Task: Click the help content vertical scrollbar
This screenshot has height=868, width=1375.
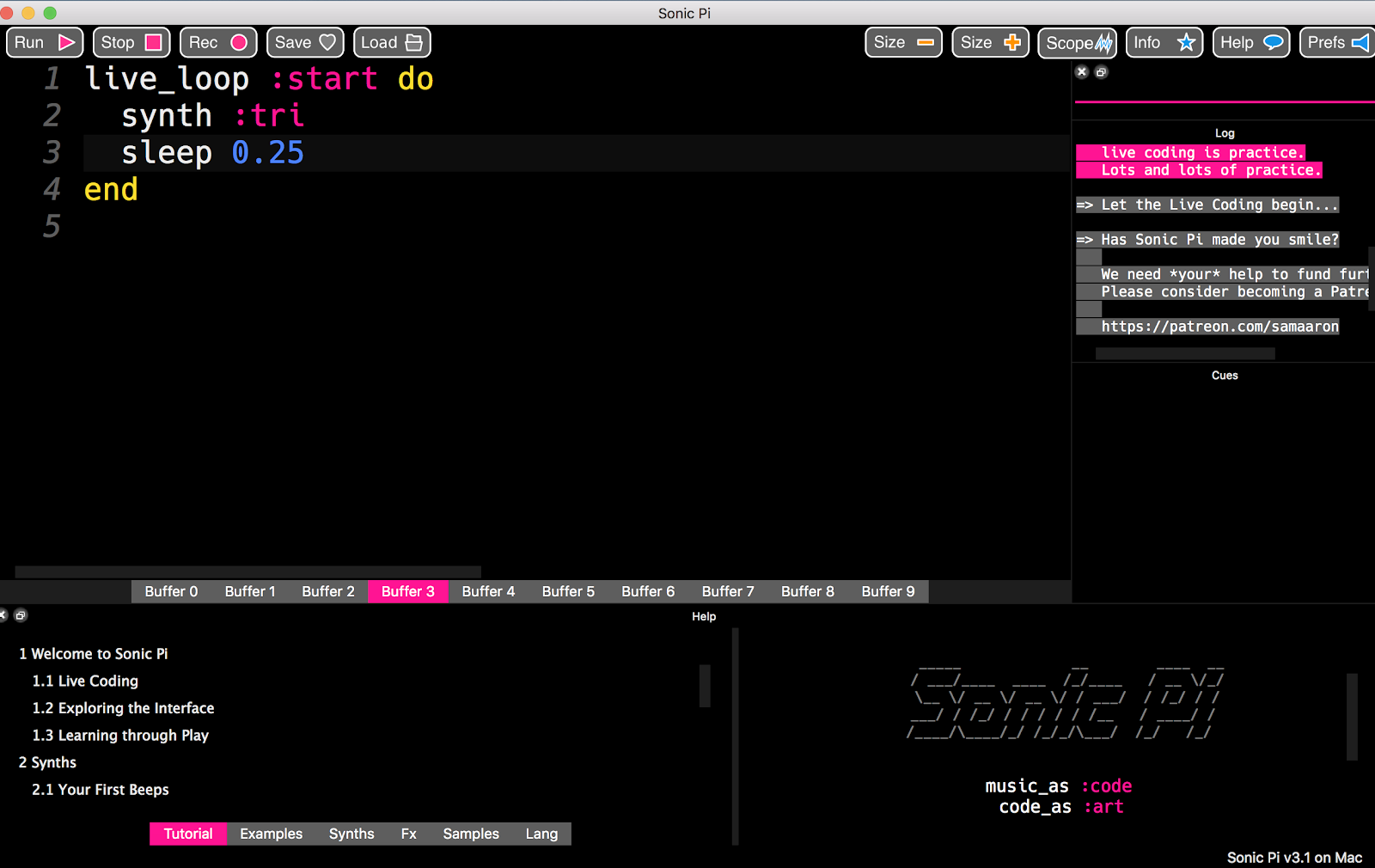Action: [1352, 717]
